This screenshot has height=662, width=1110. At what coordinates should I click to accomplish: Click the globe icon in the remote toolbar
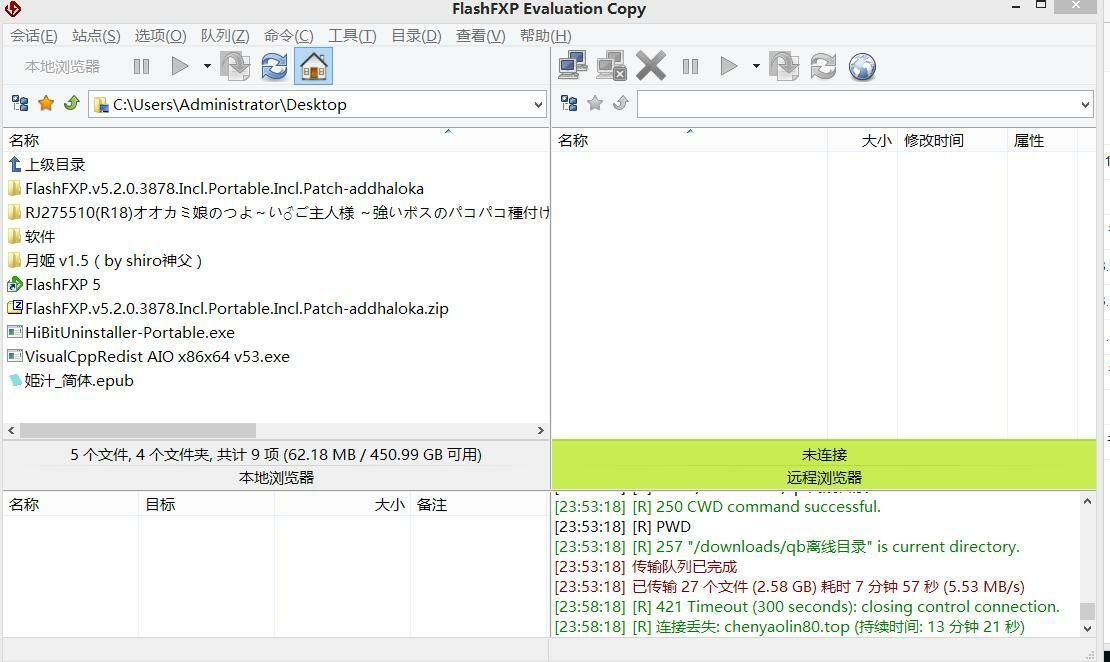[862, 67]
